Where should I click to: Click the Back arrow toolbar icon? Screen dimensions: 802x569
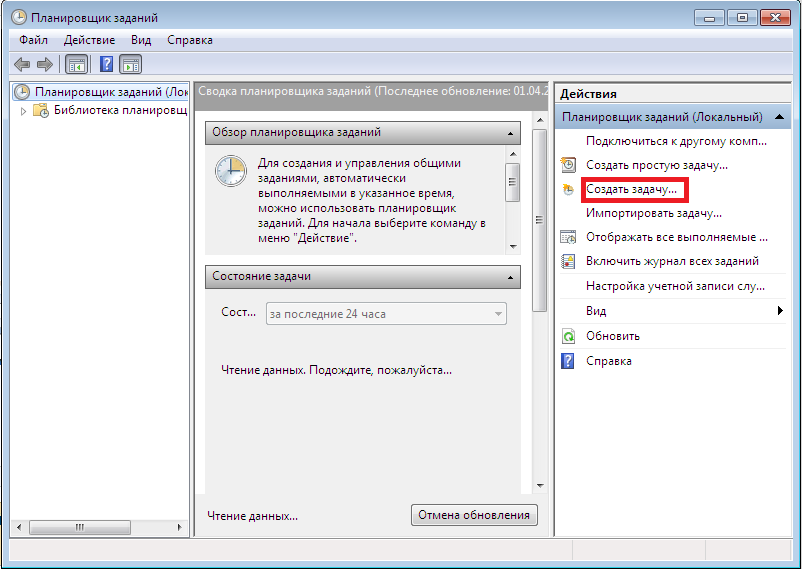pyautogui.click(x=21, y=64)
